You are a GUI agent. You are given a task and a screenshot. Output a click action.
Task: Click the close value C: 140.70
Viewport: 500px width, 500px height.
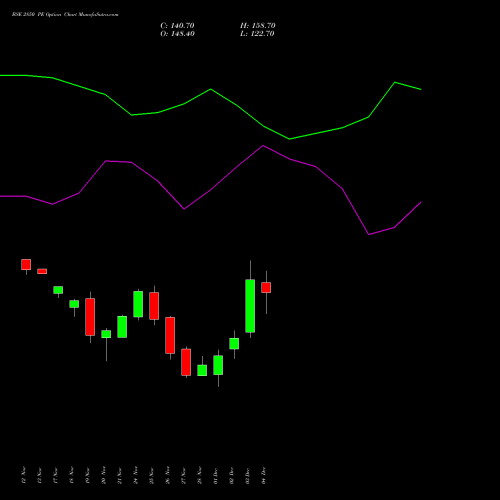click(x=177, y=26)
